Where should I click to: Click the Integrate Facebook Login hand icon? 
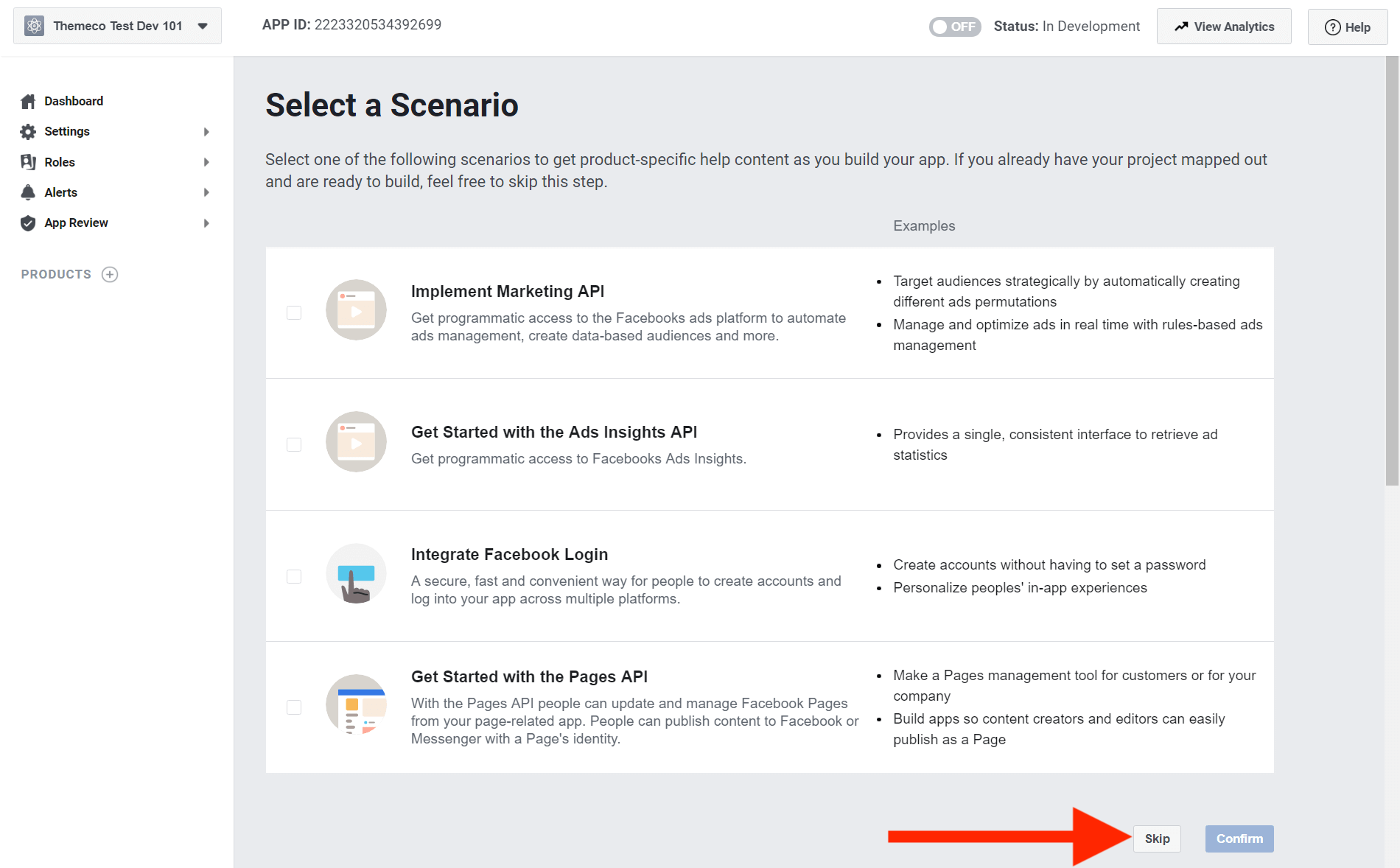pyautogui.click(x=356, y=574)
